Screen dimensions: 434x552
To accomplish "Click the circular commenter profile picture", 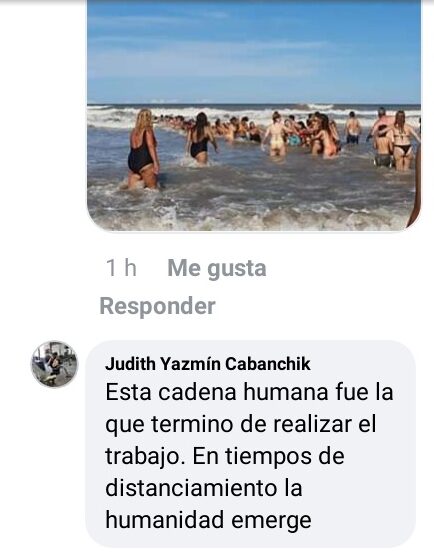I will (54, 364).
